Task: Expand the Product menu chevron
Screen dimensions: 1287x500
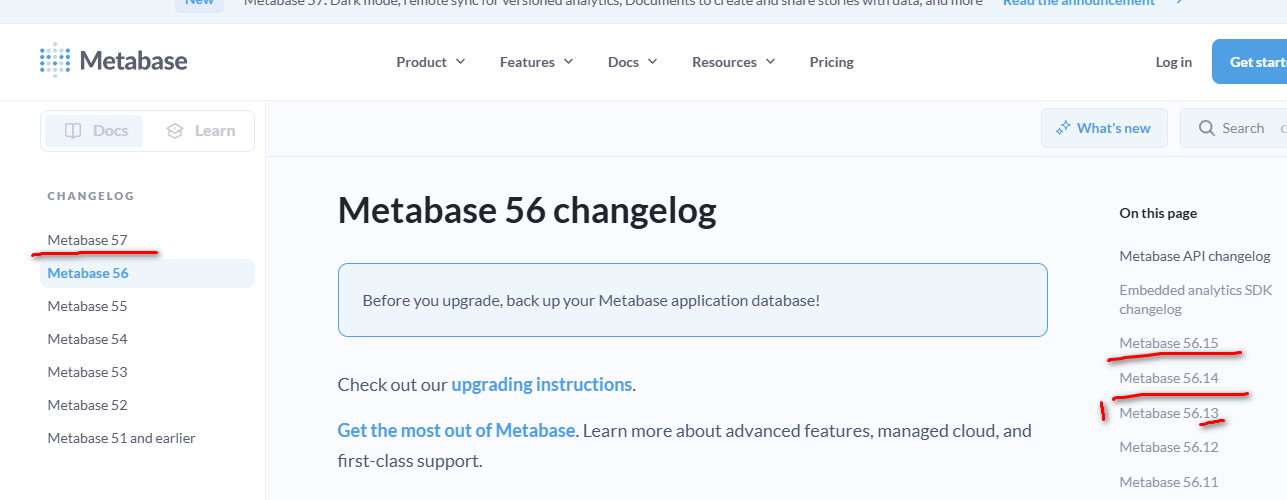Action: [x=461, y=61]
